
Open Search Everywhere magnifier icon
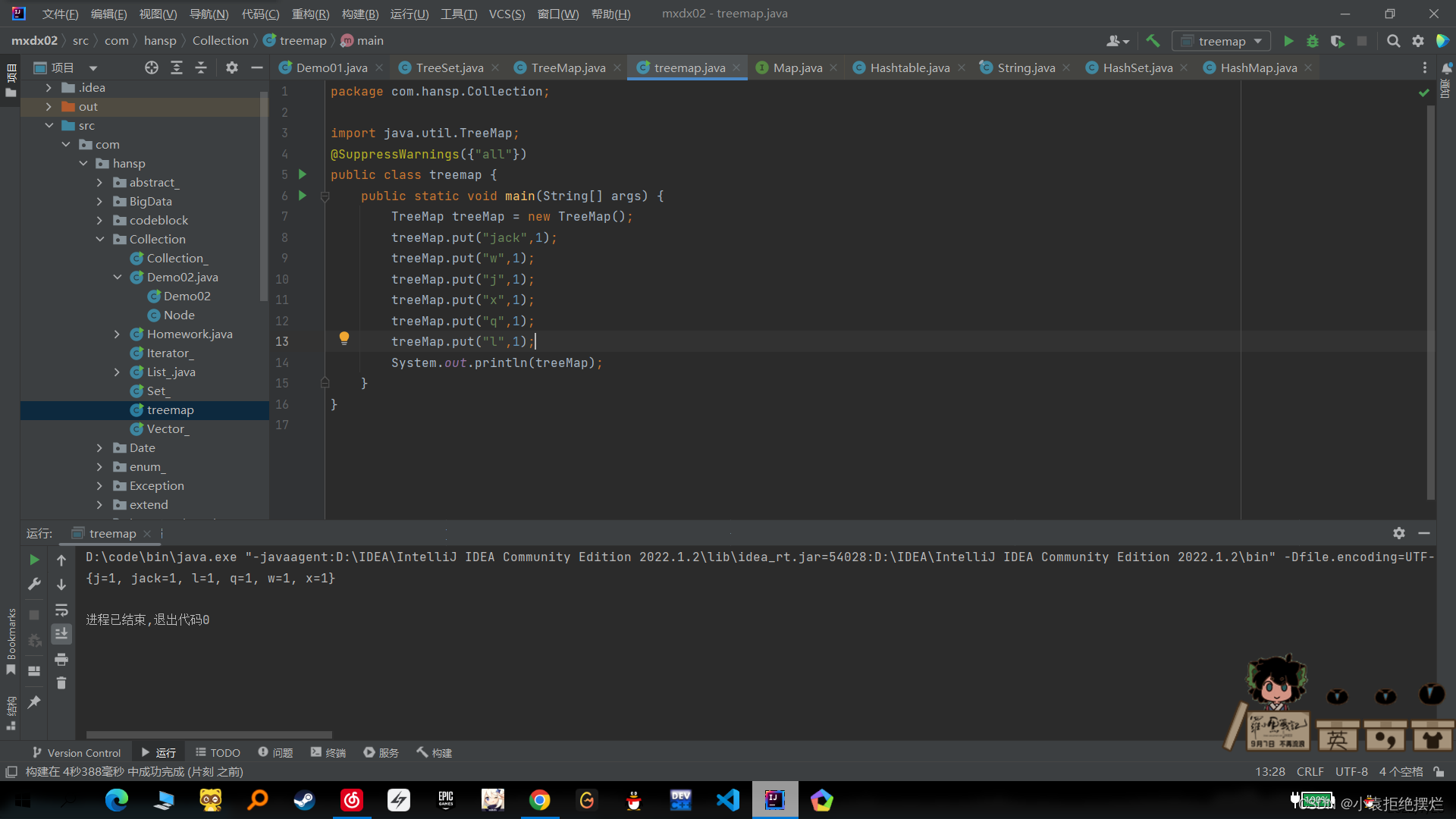[1393, 41]
